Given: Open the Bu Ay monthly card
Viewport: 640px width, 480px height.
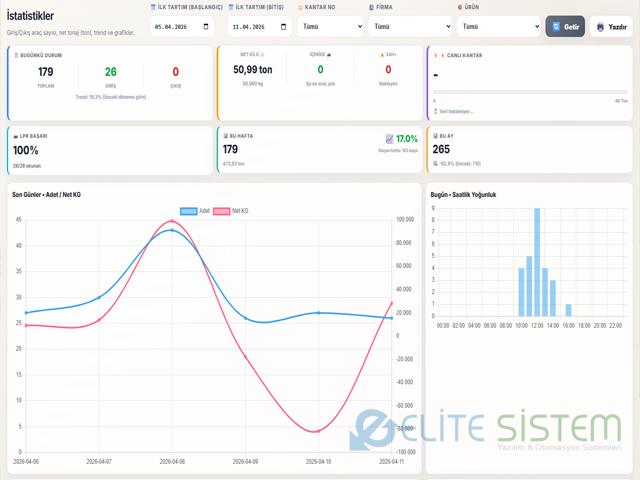Looking at the screenshot, I should (x=529, y=147).
